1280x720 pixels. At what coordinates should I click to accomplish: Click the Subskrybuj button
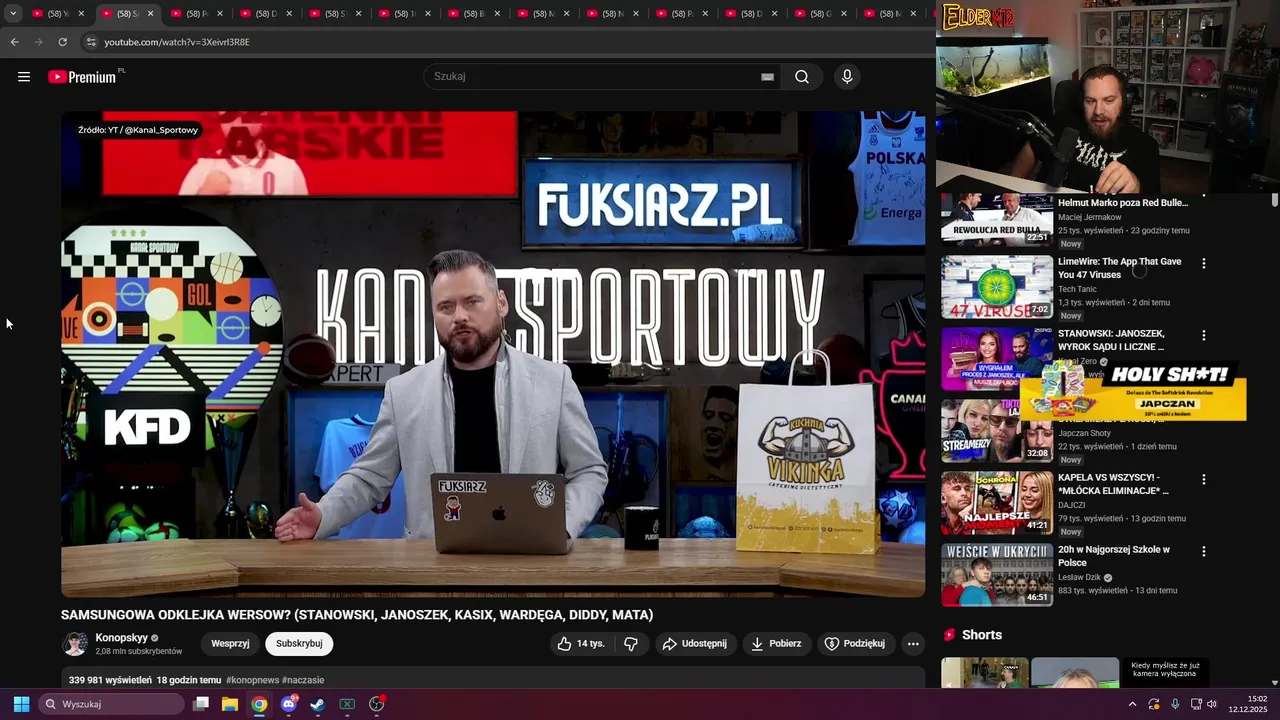299,644
